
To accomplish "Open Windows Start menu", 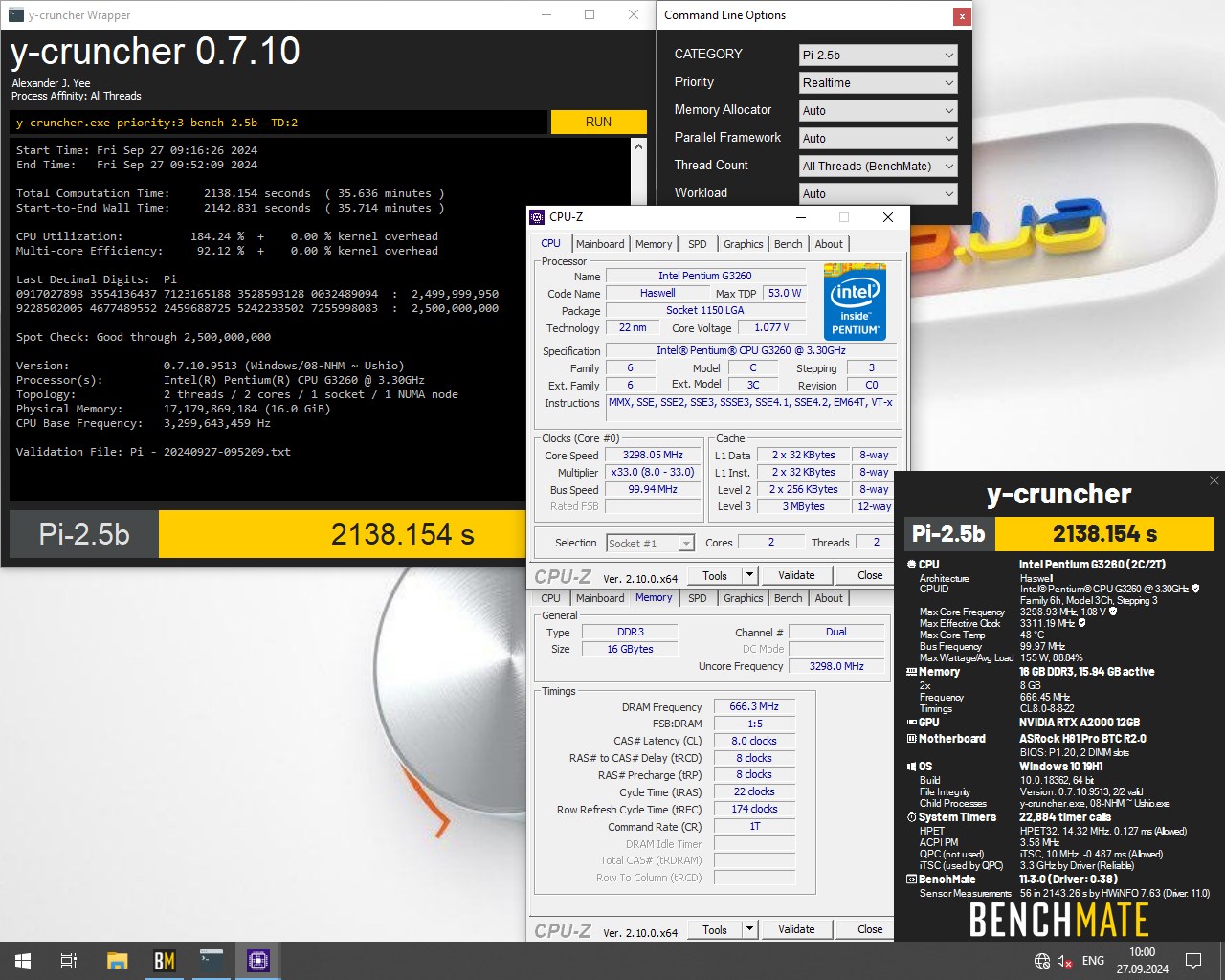I will (x=23, y=961).
